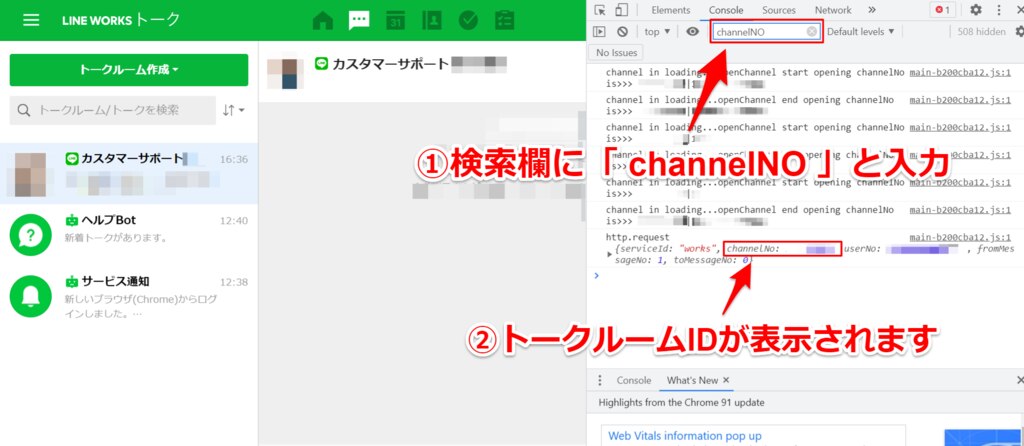Expand the http.request object triangle
This screenshot has height=446, width=1024.
pyautogui.click(x=610, y=254)
